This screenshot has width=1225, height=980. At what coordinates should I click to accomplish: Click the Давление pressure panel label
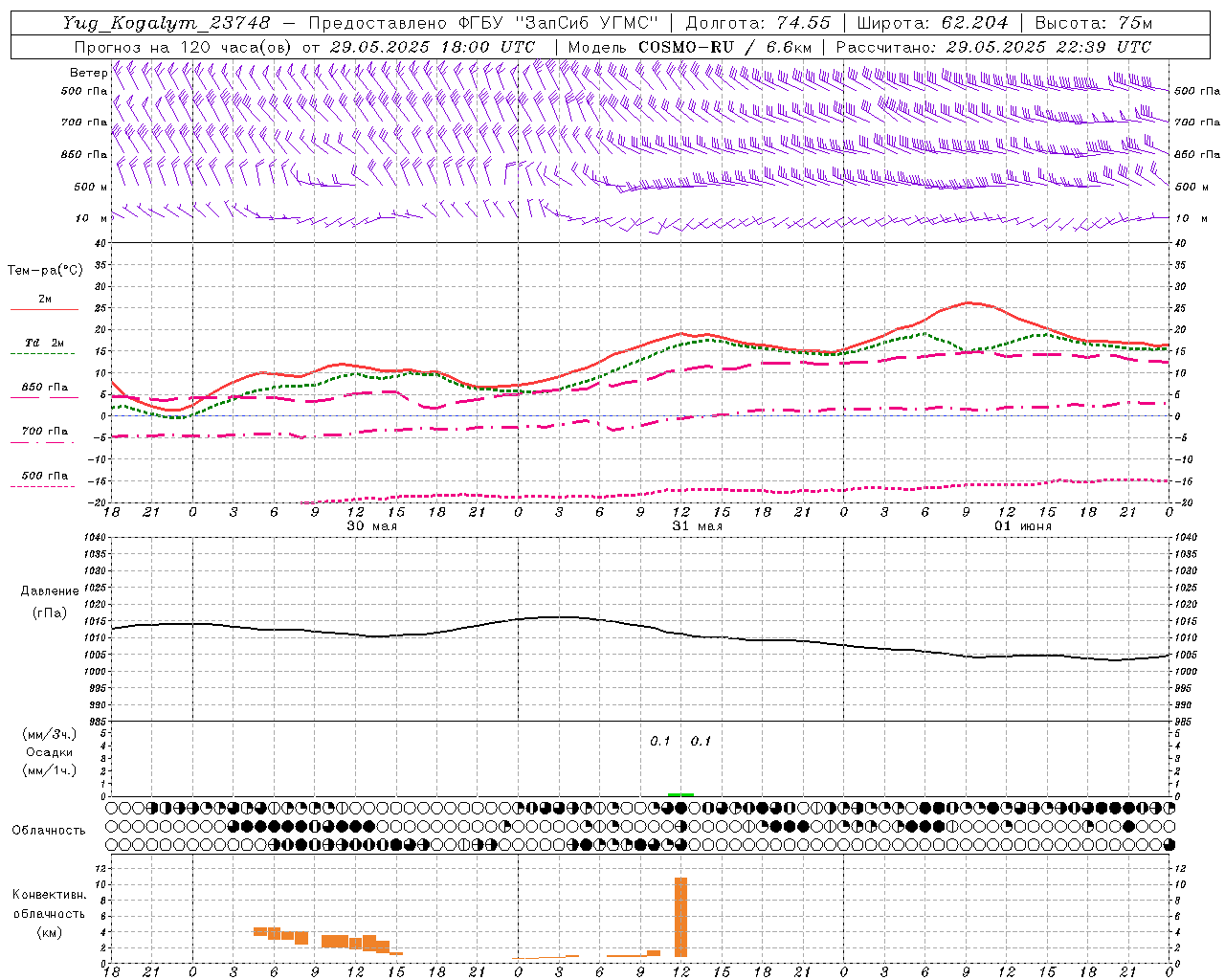[x=50, y=591]
